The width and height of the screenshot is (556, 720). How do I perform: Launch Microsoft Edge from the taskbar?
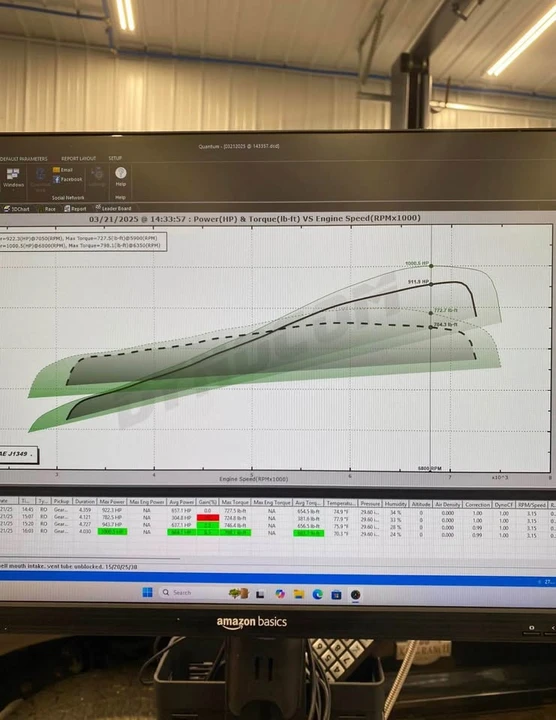318,595
